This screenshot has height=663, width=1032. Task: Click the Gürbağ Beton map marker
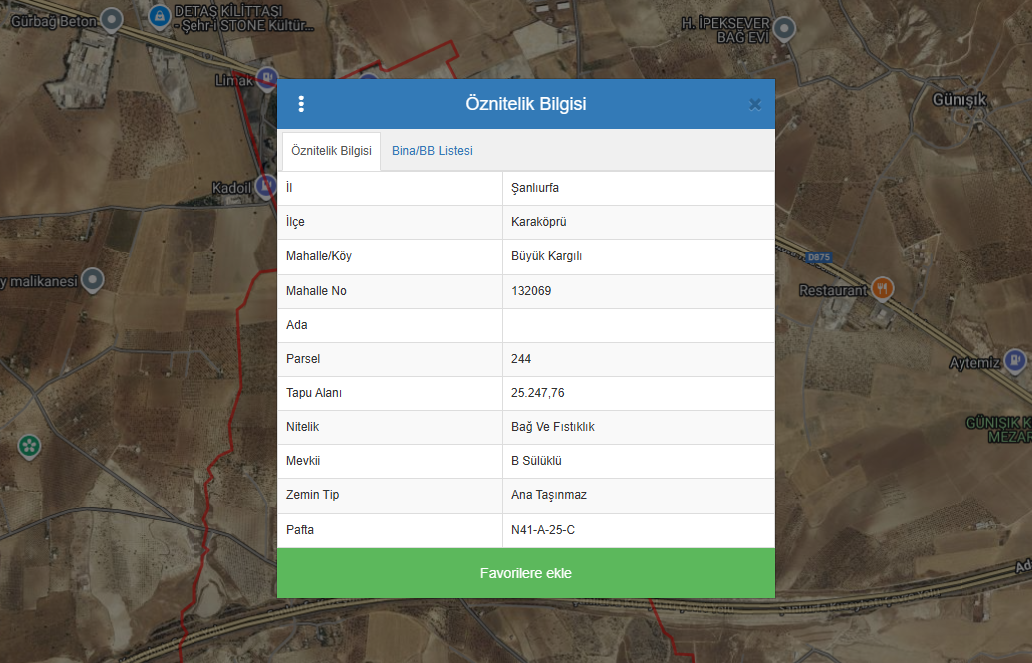pyautogui.click(x=112, y=18)
